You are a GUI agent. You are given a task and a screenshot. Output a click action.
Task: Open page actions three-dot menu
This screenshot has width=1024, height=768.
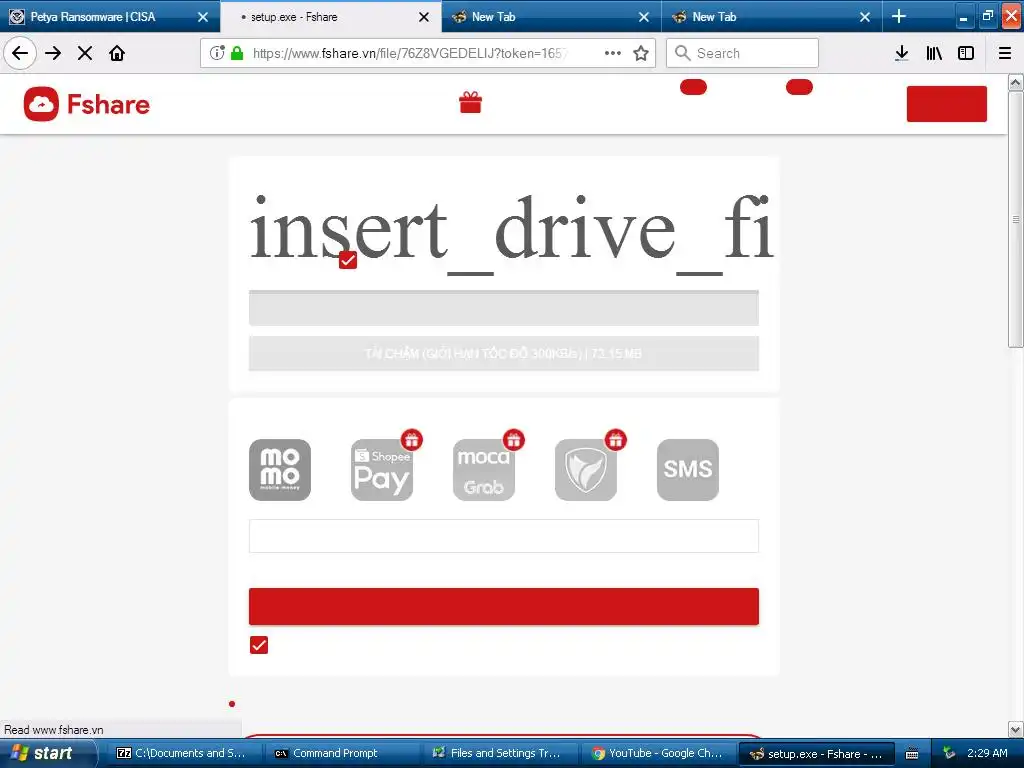613,53
